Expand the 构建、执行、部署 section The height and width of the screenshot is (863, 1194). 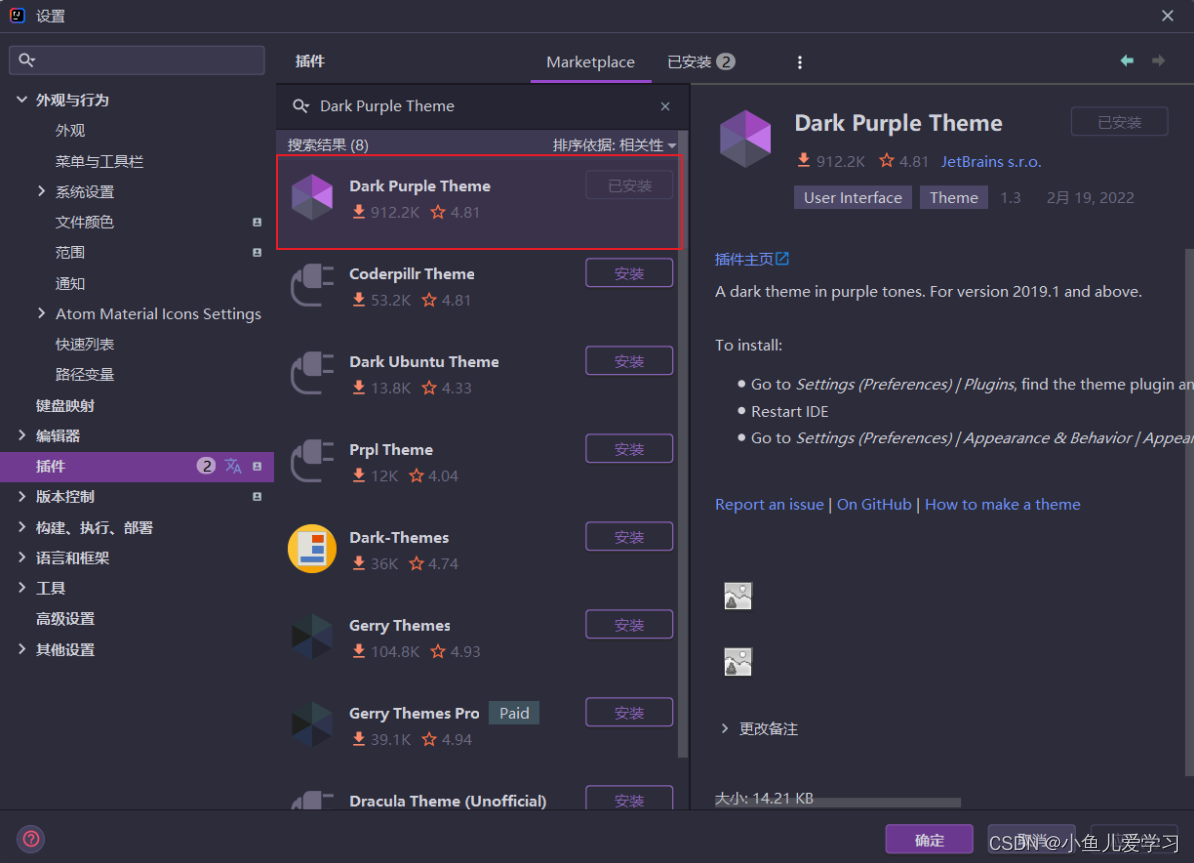pos(22,526)
